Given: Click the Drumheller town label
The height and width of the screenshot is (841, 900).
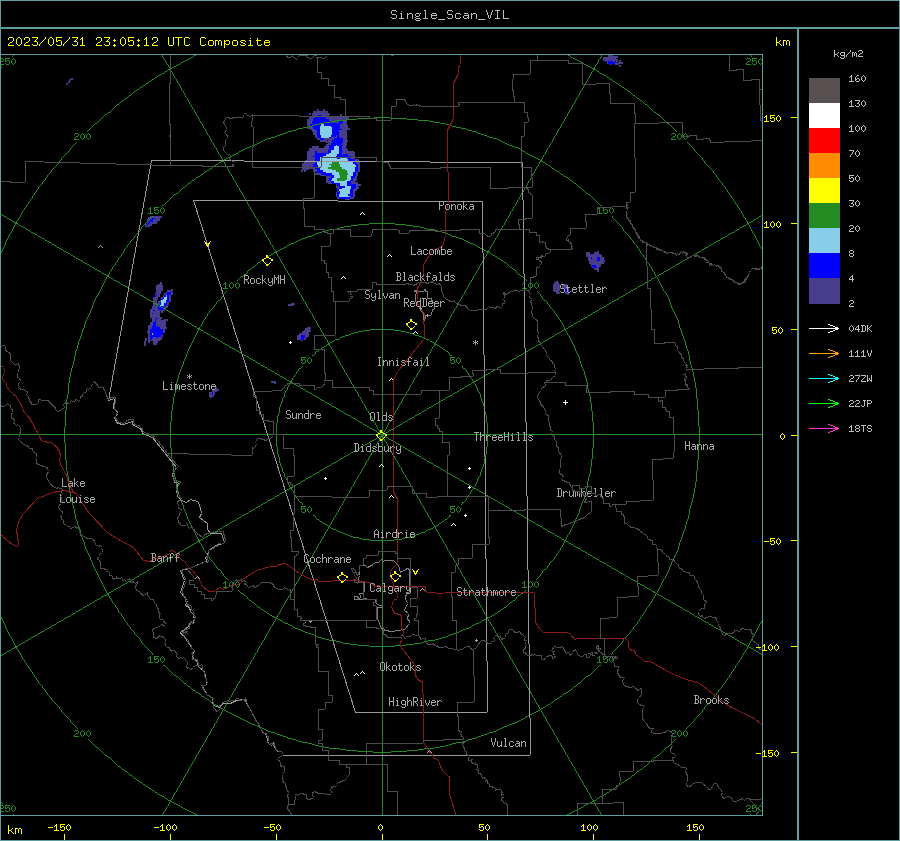Looking at the screenshot, I should tap(586, 493).
